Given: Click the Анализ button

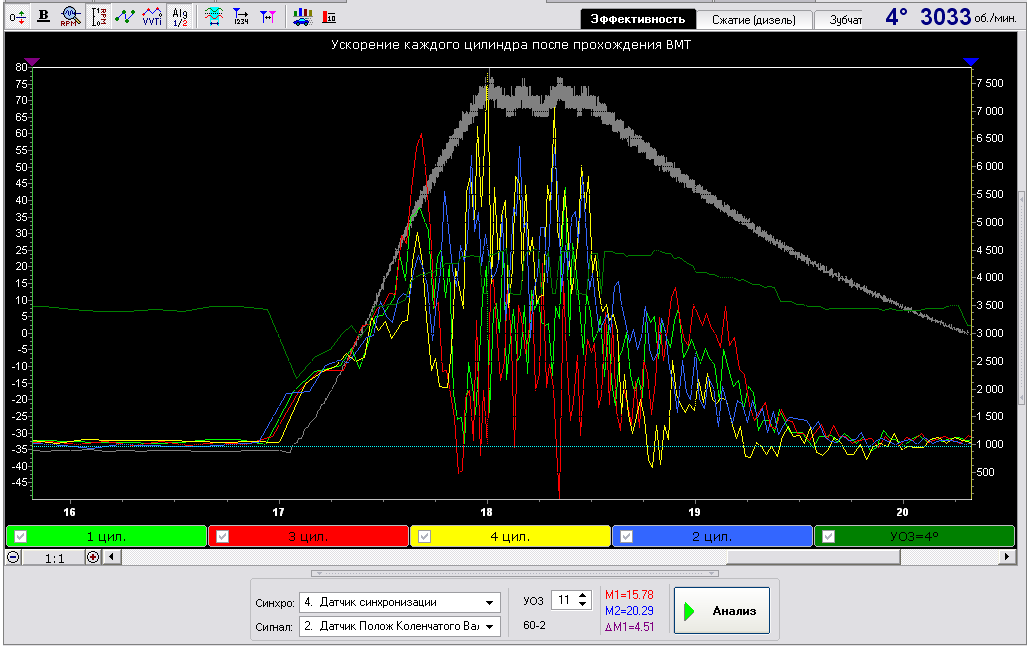Looking at the screenshot, I should click(722, 611).
